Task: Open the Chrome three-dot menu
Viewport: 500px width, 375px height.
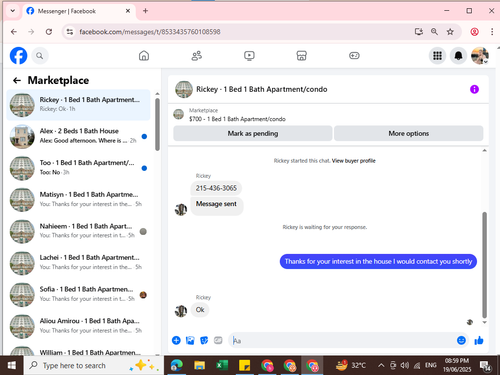Action: click(x=492, y=32)
